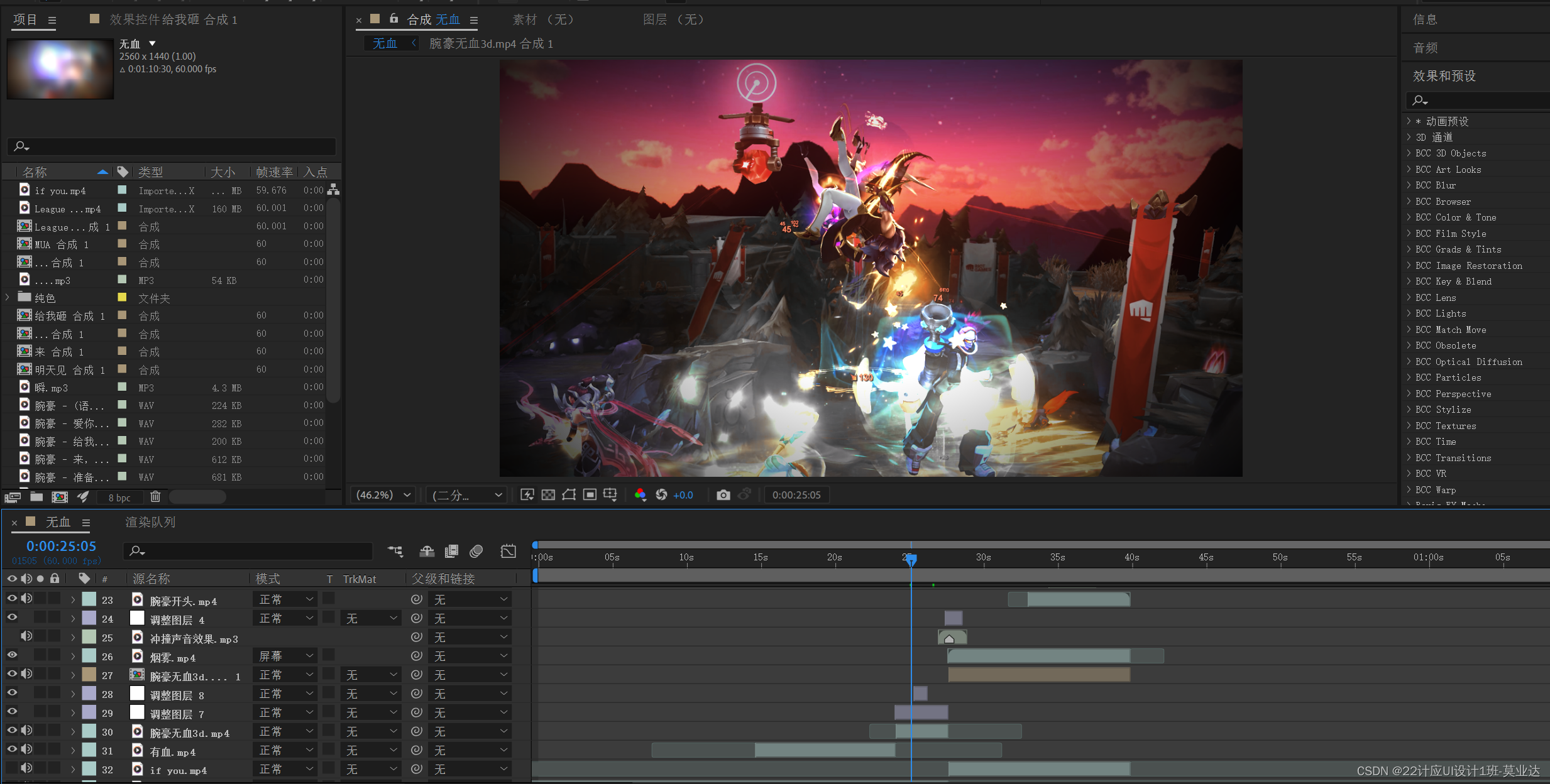The height and width of the screenshot is (784, 1550).
Task: Hide layer 26 烟雾.mp4 with eye icon
Action: 12,655
